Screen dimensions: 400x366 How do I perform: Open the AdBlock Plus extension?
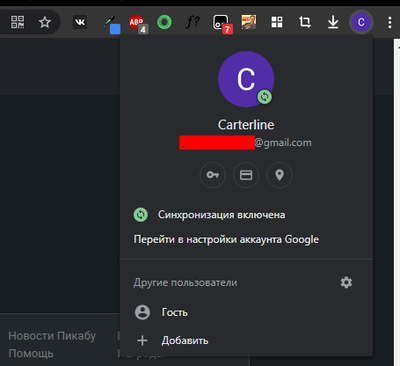pos(138,24)
